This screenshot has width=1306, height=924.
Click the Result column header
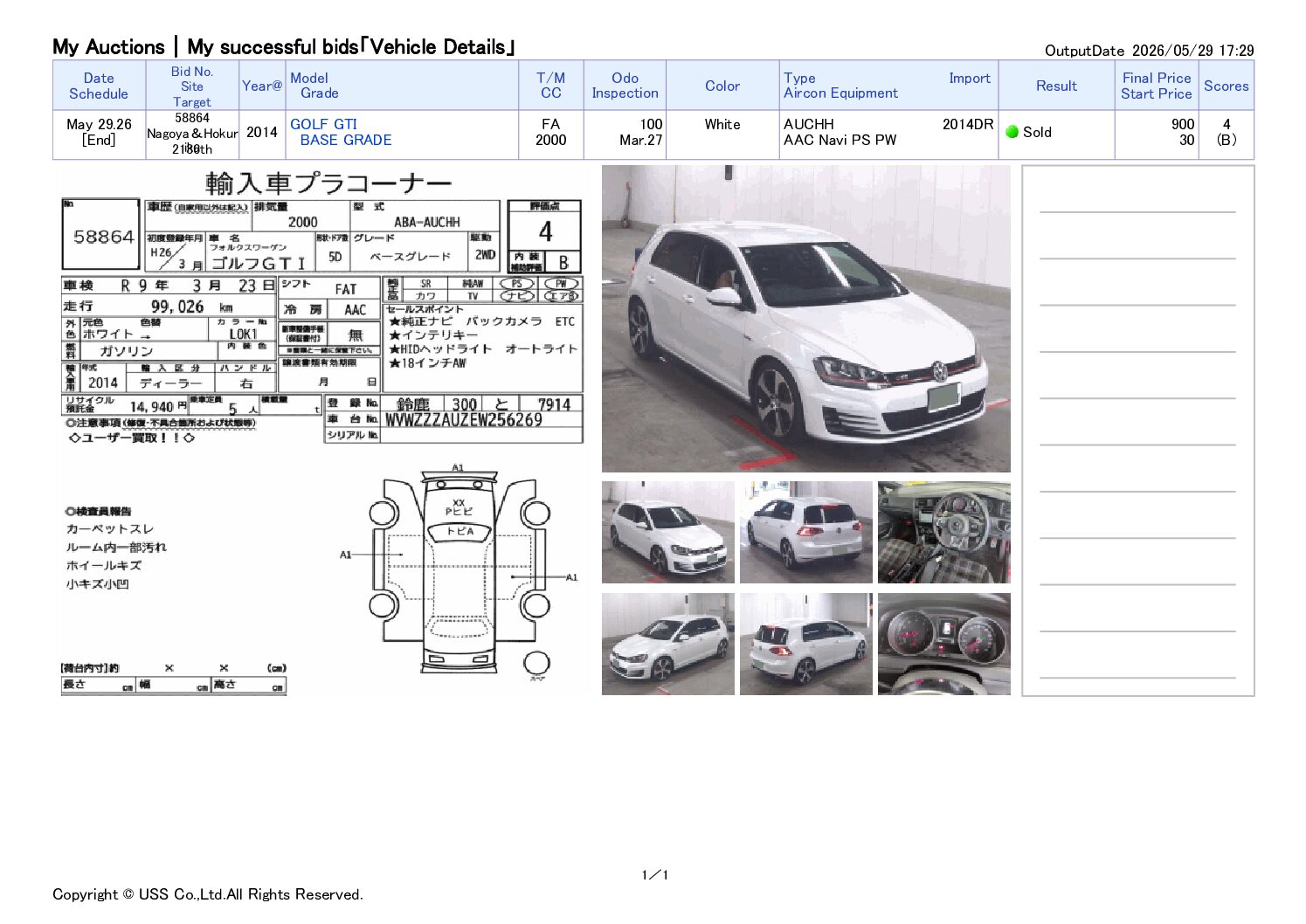pyautogui.click(x=1056, y=86)
